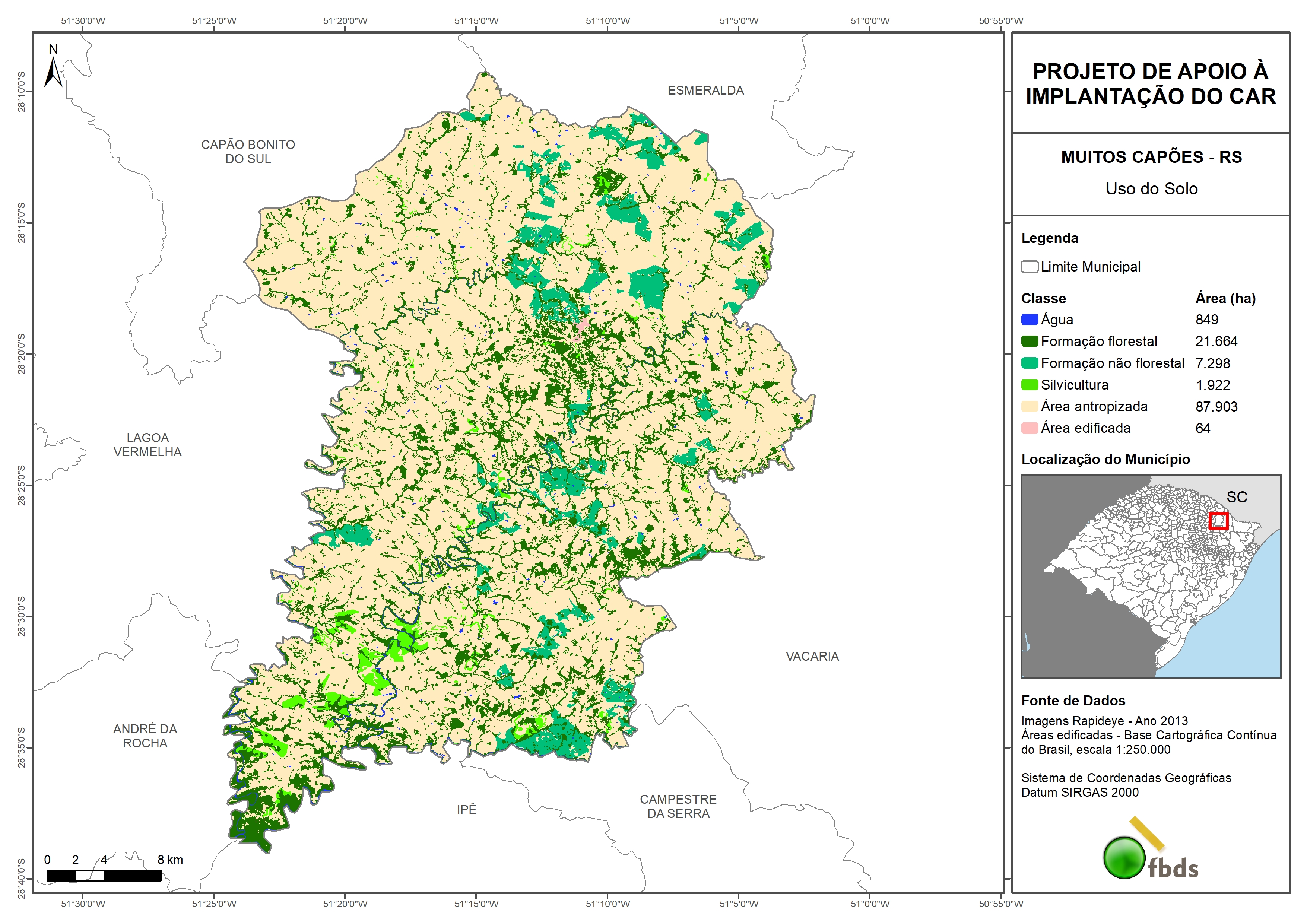Click the Formação florestal dark green swatch
This screenshot has width=1307, height=924.
coord(1029,341)
